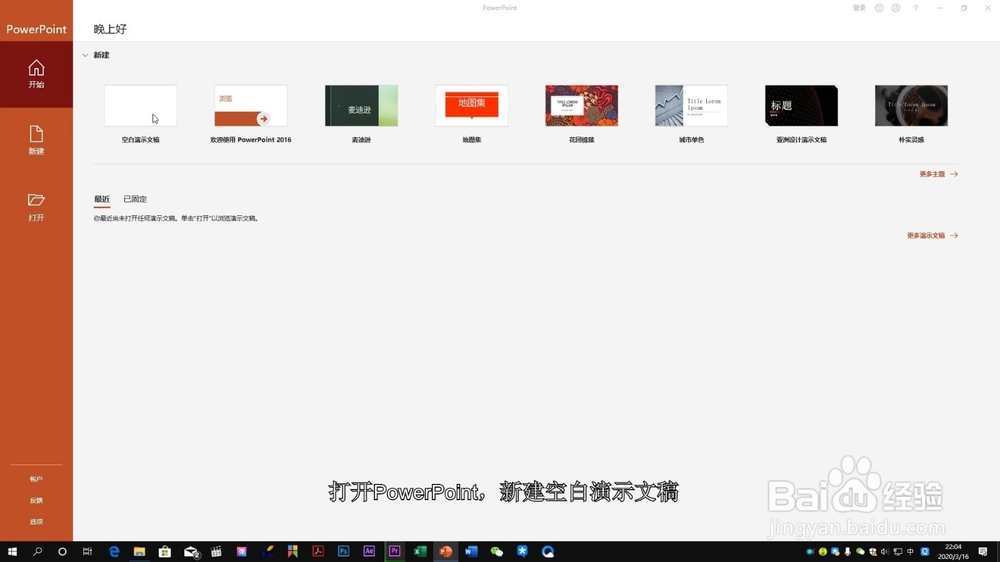
Task: Switch to the 最近 tab
Action: tap(102, 199)
